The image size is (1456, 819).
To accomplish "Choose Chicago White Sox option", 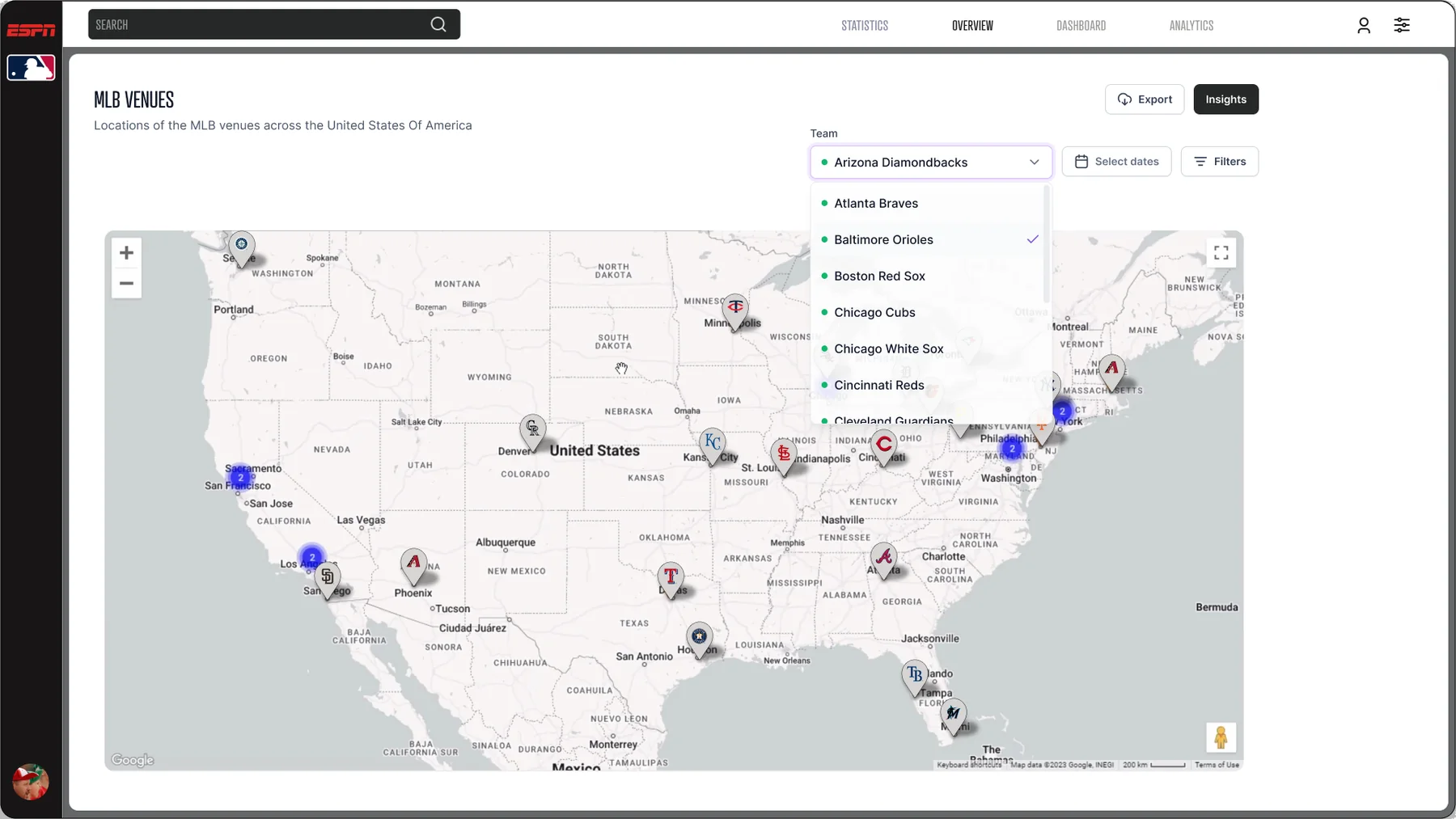I will pos(928,348).
